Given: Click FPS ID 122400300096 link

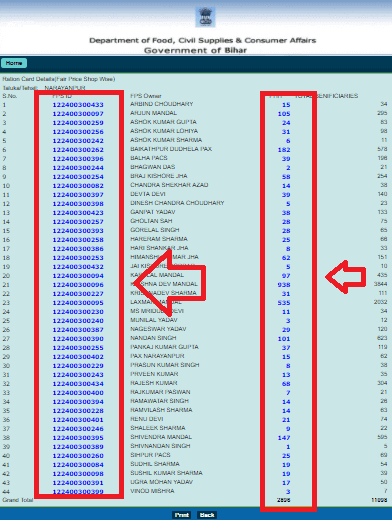Looking at the screenshot, I should (x=78, y=285).
